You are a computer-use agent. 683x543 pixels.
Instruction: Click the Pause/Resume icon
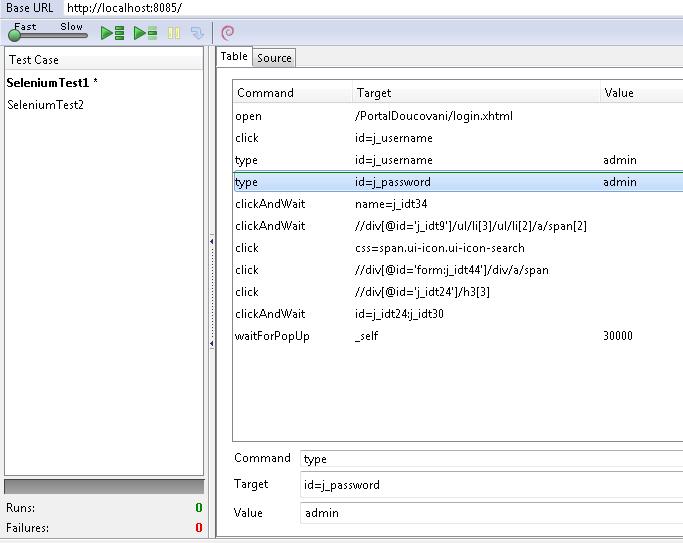pos(174,33)
